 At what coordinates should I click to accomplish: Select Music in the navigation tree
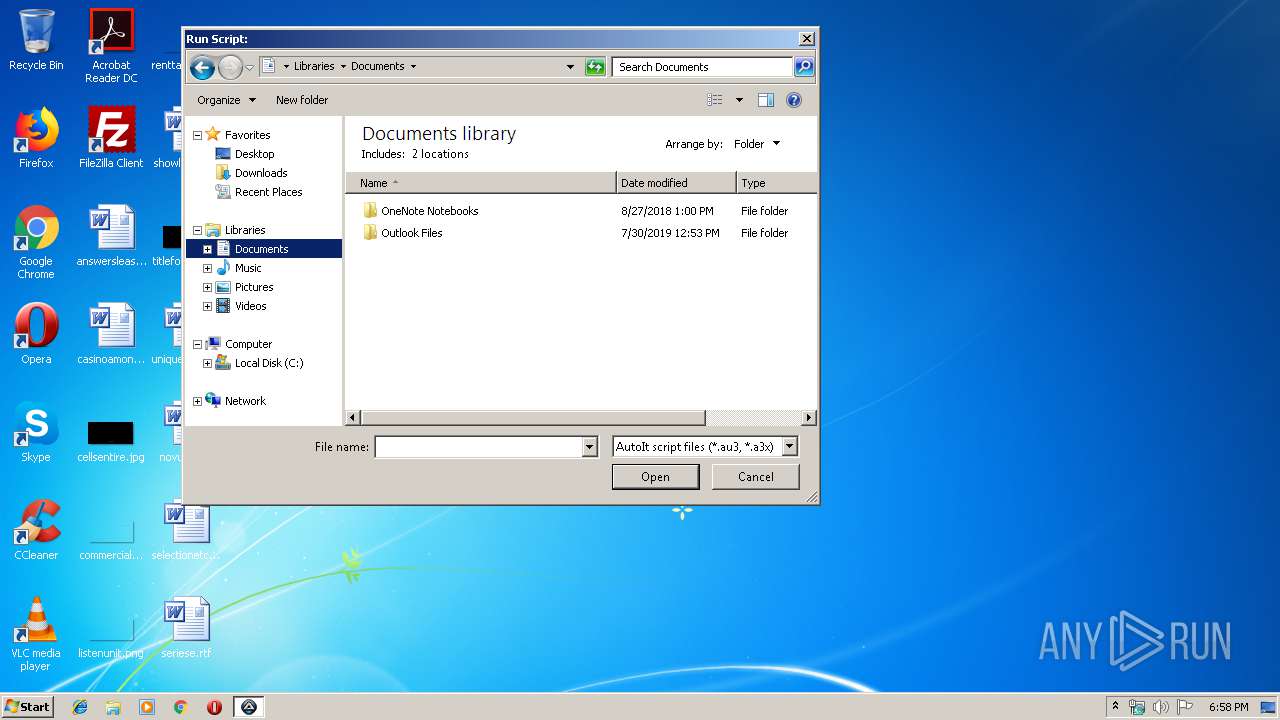[x=248, y=268]
